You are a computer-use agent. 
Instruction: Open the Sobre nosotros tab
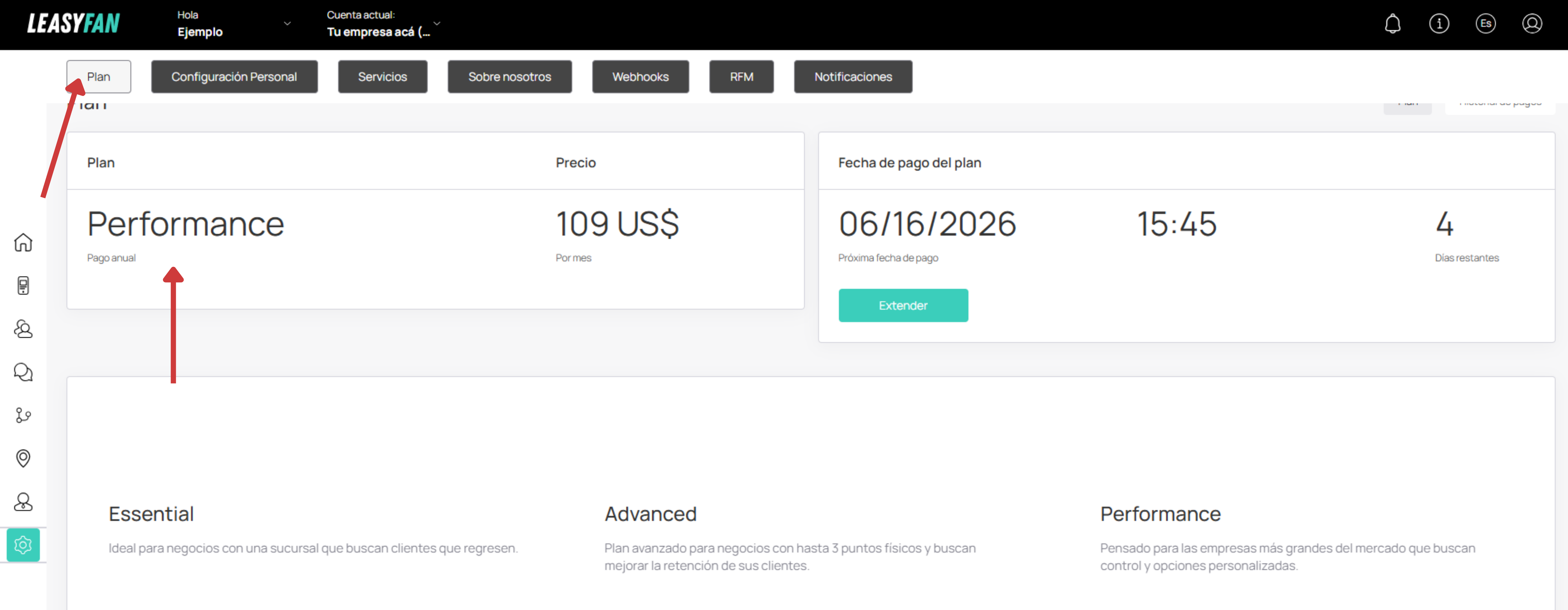pos(510,77)
